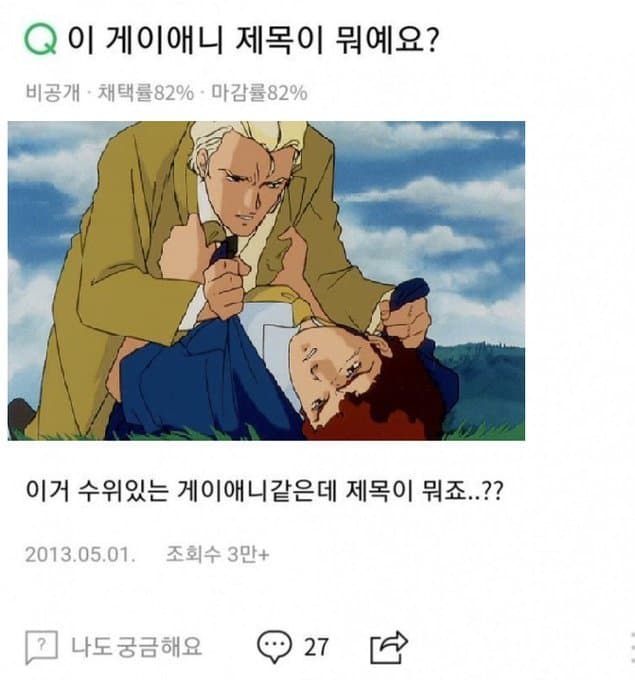
Task: Click the 채택률82% stat
Action: click(146, 92)
